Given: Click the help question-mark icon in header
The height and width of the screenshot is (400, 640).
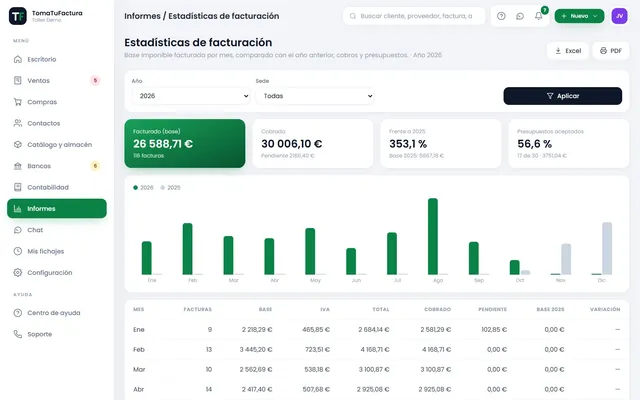Looking at the screenshot, I should pyautogui.click(x=501, y=16).
